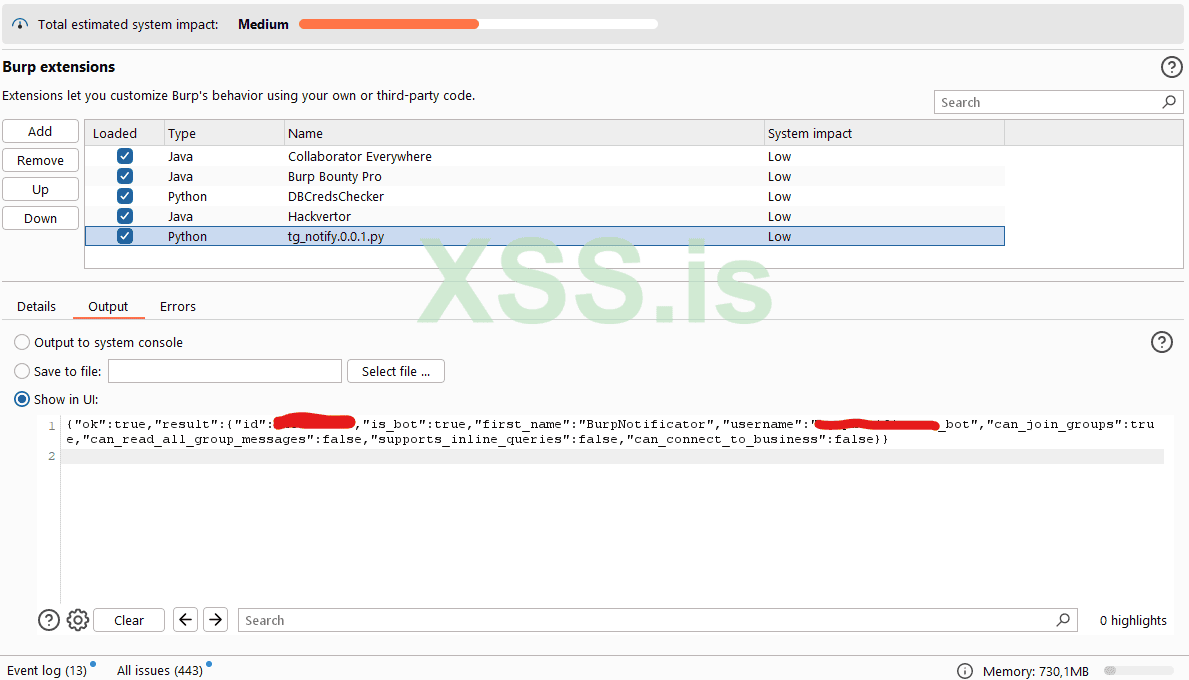1189x680 pixels.
Task: Select Burp Bounty Pro extension name
Action: point(334,176)
